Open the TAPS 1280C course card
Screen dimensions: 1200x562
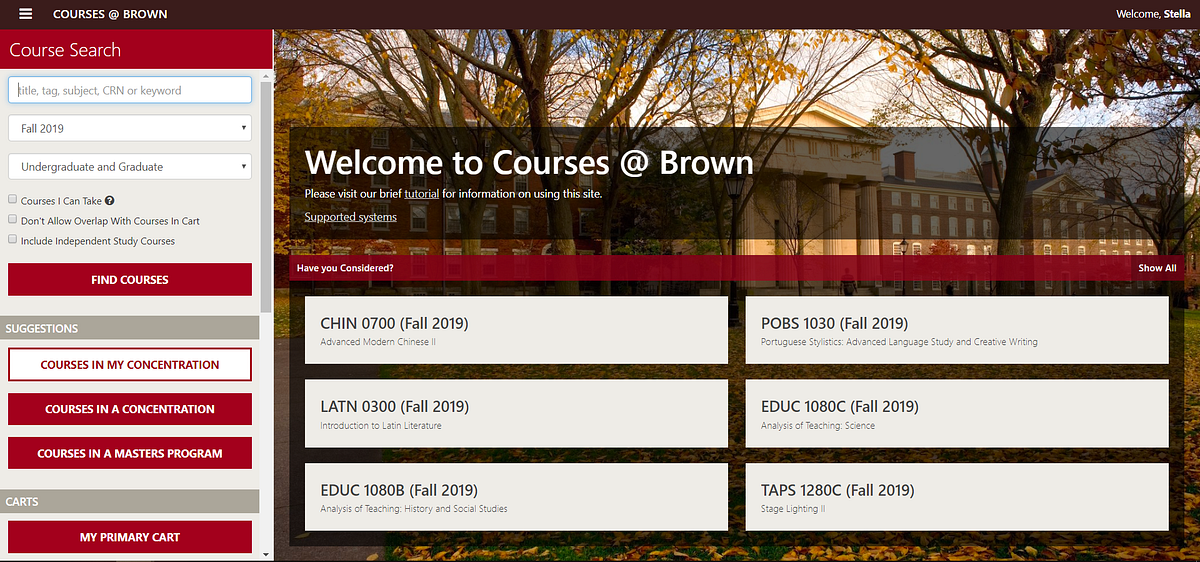pos(957,496)
